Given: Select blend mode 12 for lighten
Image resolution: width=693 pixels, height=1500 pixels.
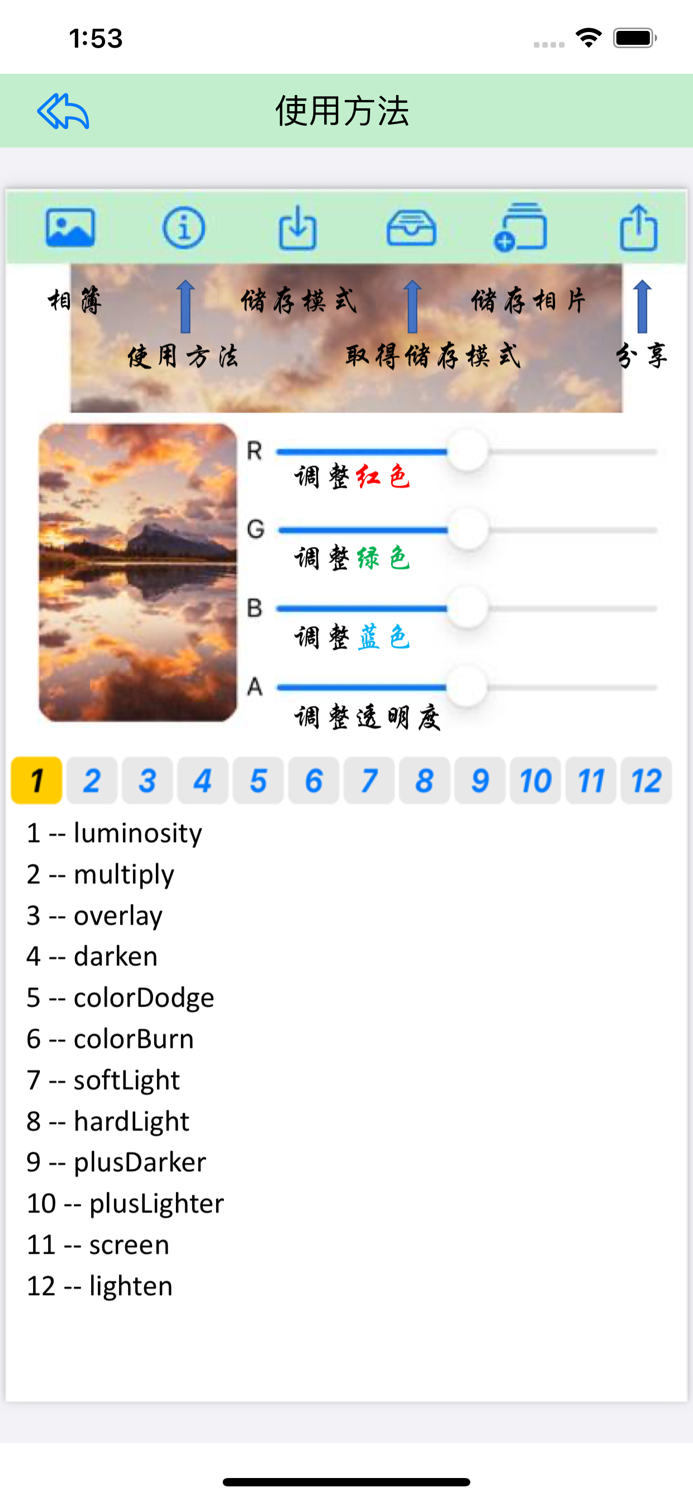Looking at the screenshot, I should click(646, 781).
